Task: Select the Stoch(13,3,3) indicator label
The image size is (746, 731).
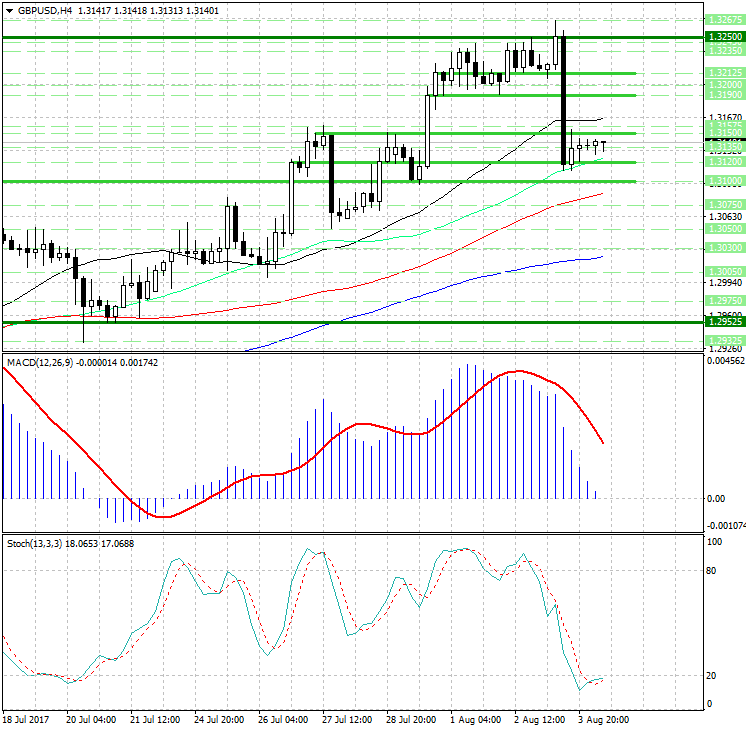Action: coord(34,543)
